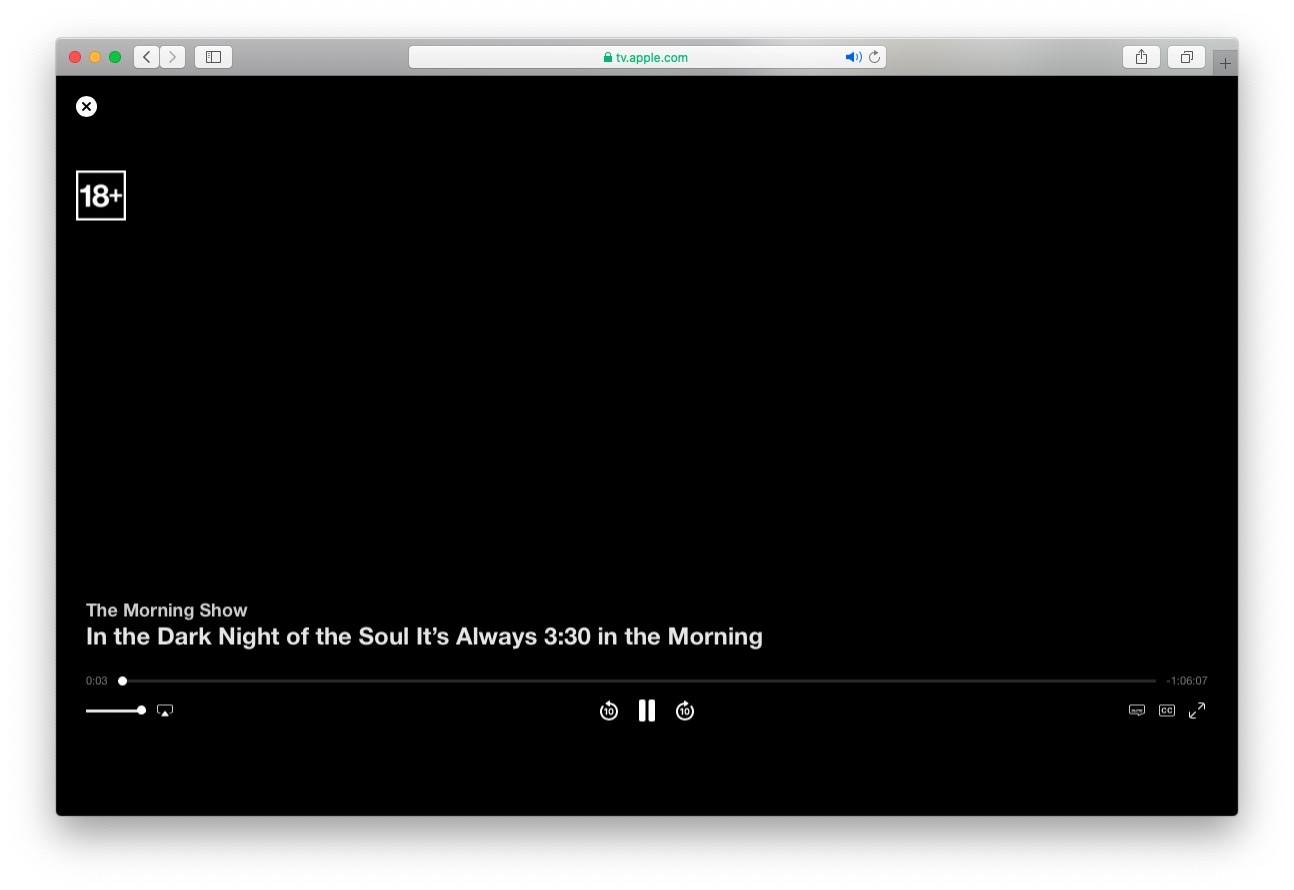Click the remaining time -1:06:07 label
This screenshot has height=890, width=1294.
[x=1187, y=681]
